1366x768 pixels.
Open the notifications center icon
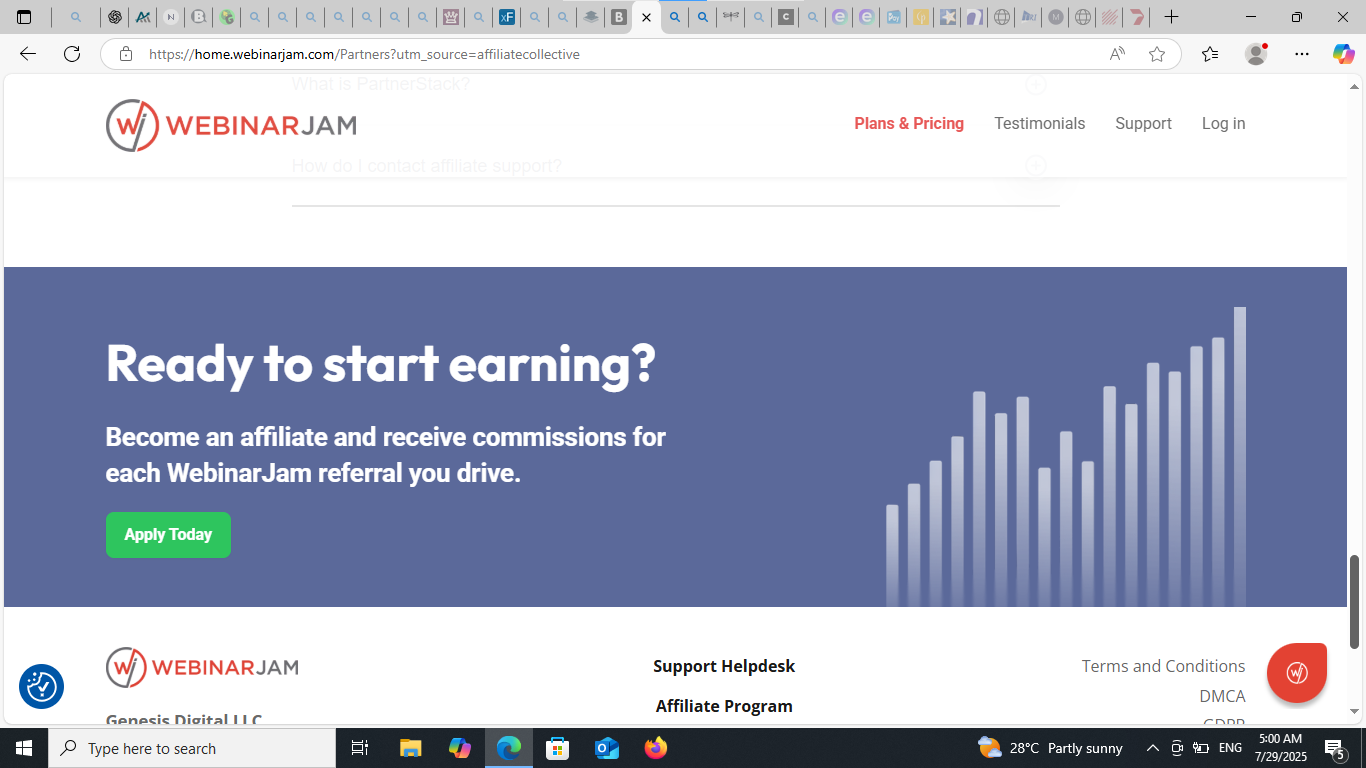point(1334,748)
